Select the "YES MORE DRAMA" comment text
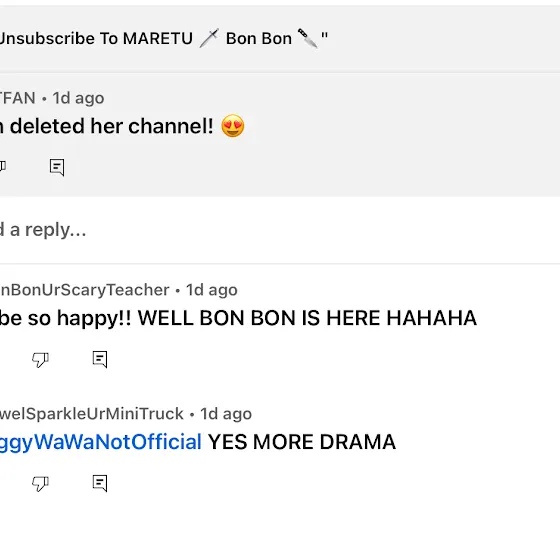Image resolution: width=560 pixels, height=560 pixels. pyautogui.click(x=302, y=442)
